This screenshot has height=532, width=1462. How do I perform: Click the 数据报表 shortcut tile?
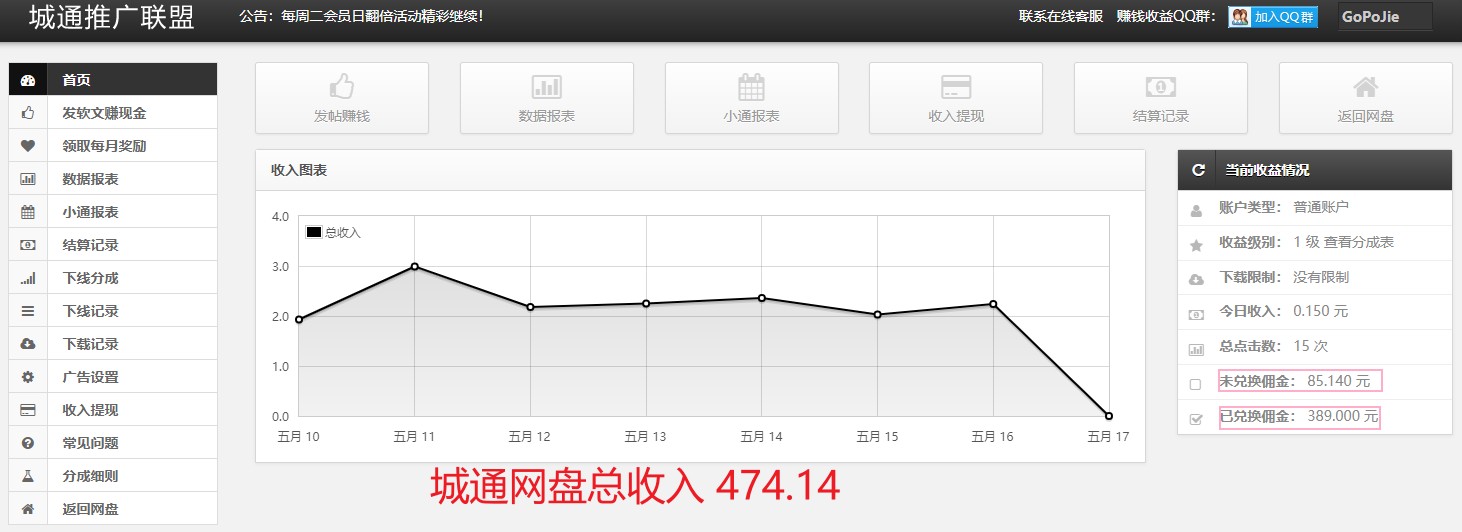click(x=547, y=98)
